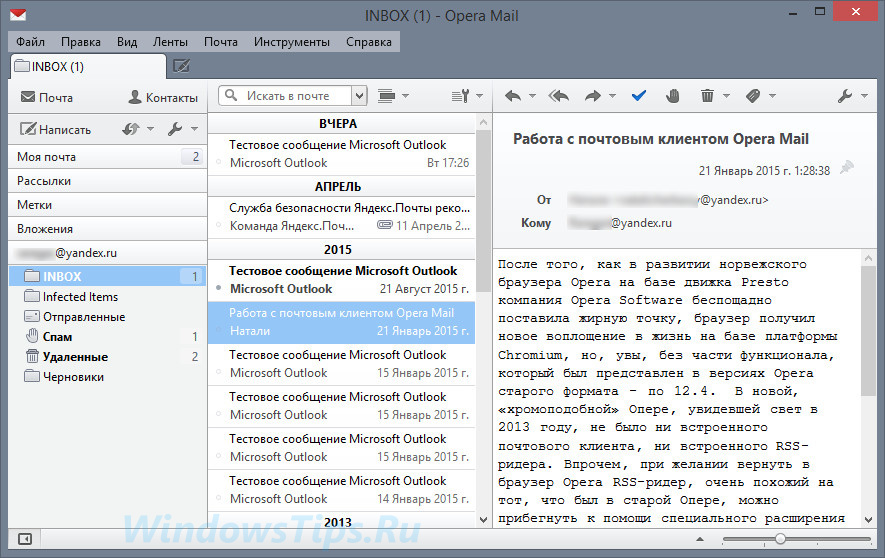Click scroll down arrow of message list
This screenshot has width=885, height=558.
483,520
